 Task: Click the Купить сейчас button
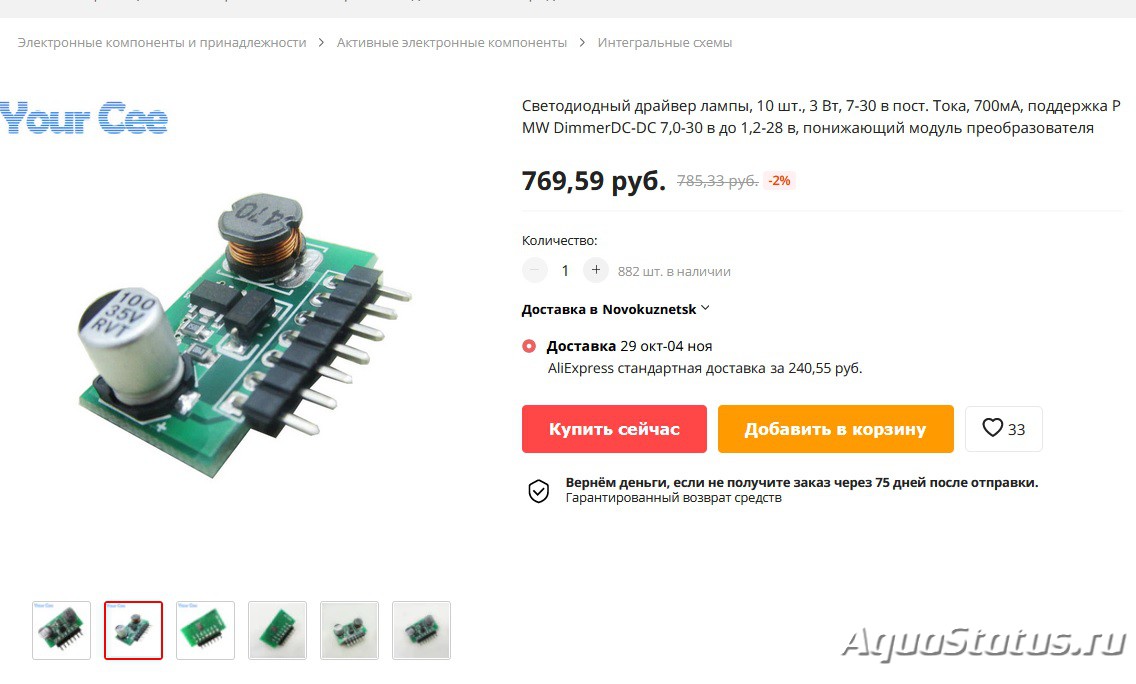614,429
